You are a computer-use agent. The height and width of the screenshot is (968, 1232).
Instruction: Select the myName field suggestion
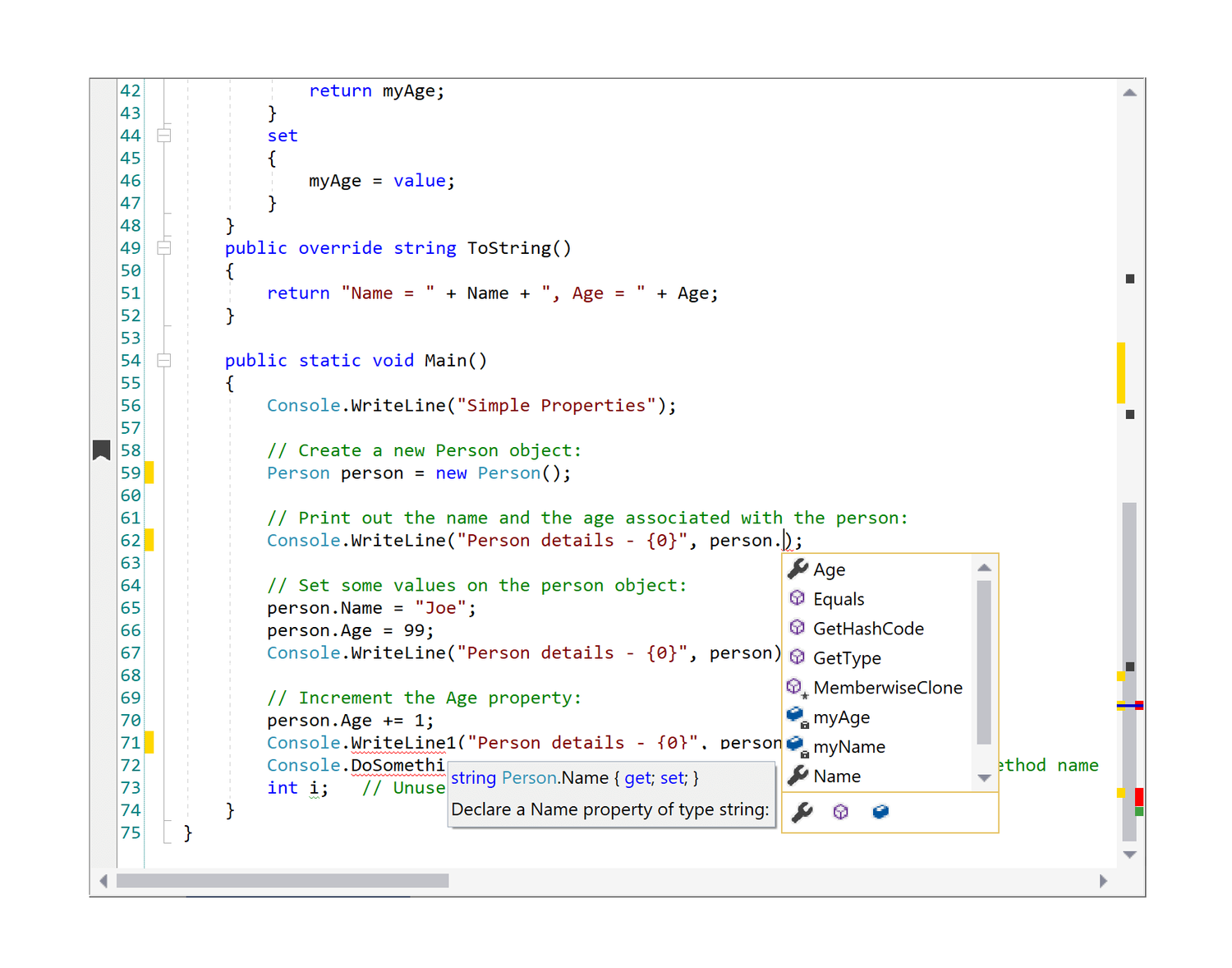(848, 746)
